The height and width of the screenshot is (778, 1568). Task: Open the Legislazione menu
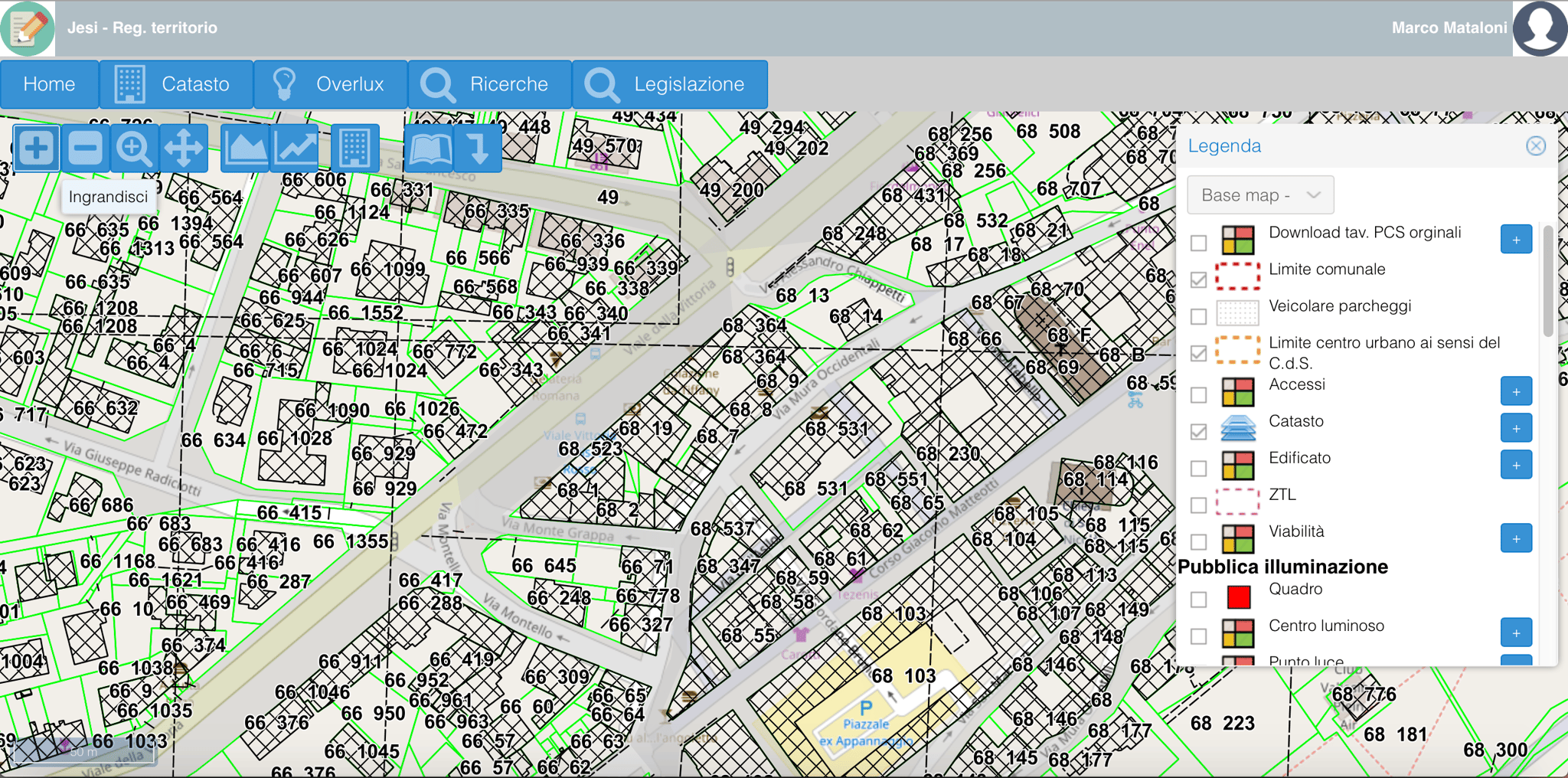(x=670, y=84)
